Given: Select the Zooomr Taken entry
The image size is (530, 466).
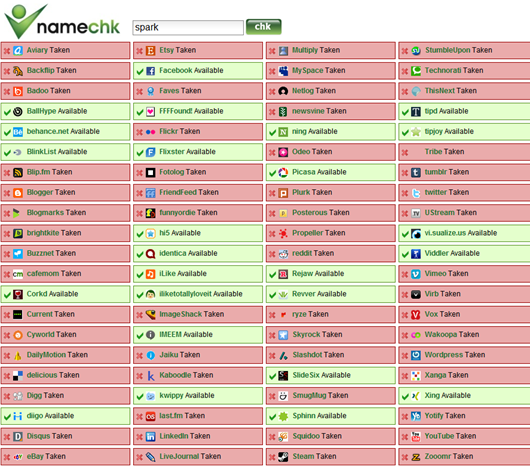Looking at the screenshot, I should tap(464, 457).
